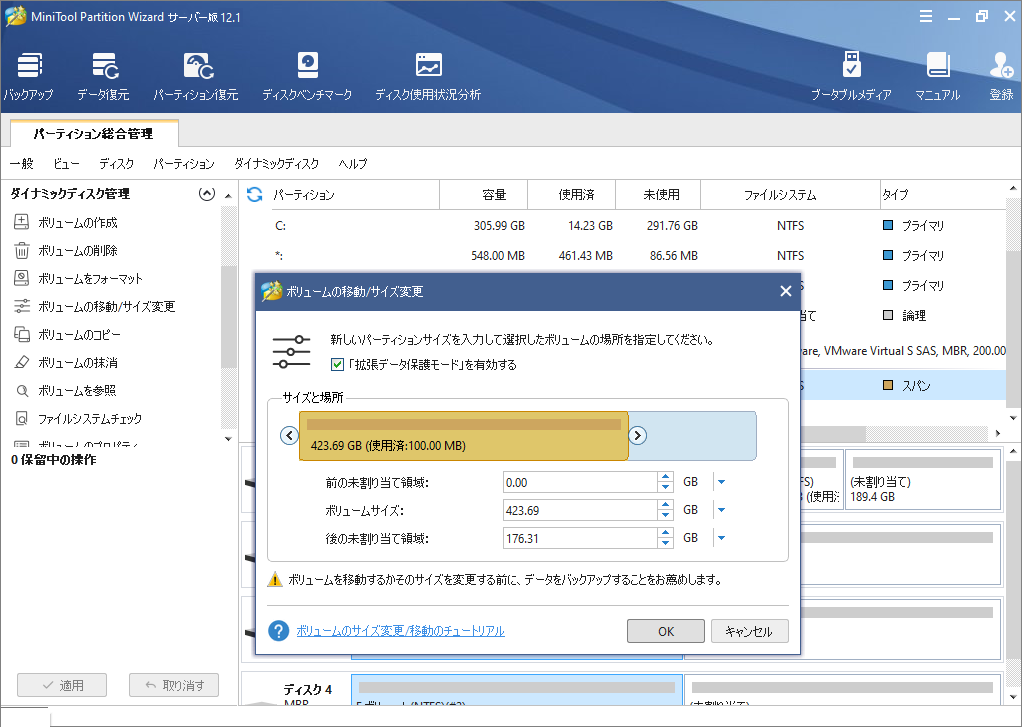This screenshot has width=1022, height=727.
Task: Click right arrow beside the volume bar
Action: [637, 435]
